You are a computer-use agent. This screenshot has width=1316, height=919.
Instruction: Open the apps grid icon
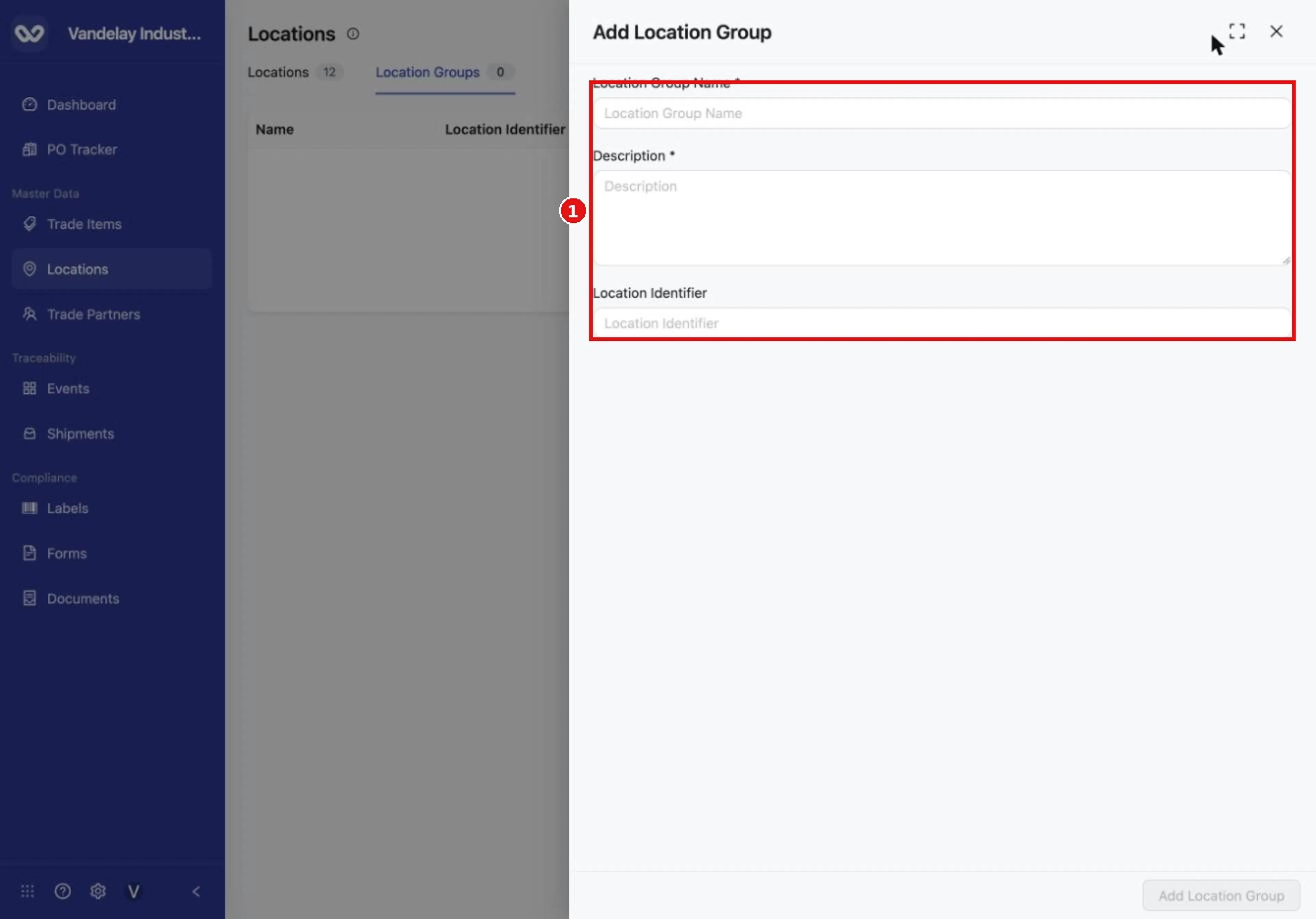pos(27,892)
